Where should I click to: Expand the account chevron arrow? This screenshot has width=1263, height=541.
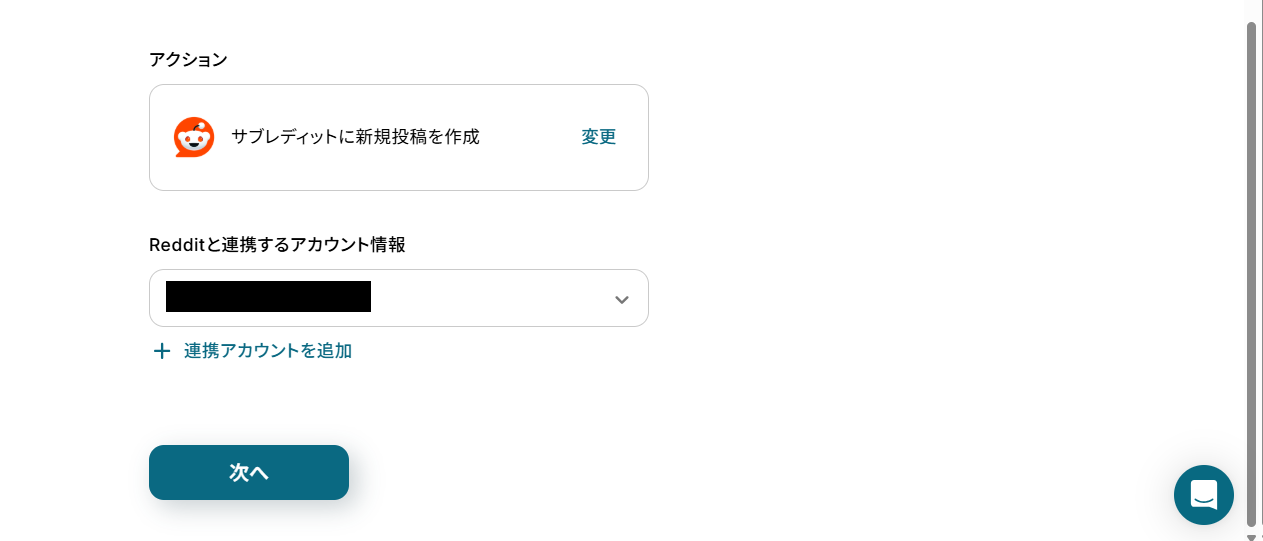point(621,299)
